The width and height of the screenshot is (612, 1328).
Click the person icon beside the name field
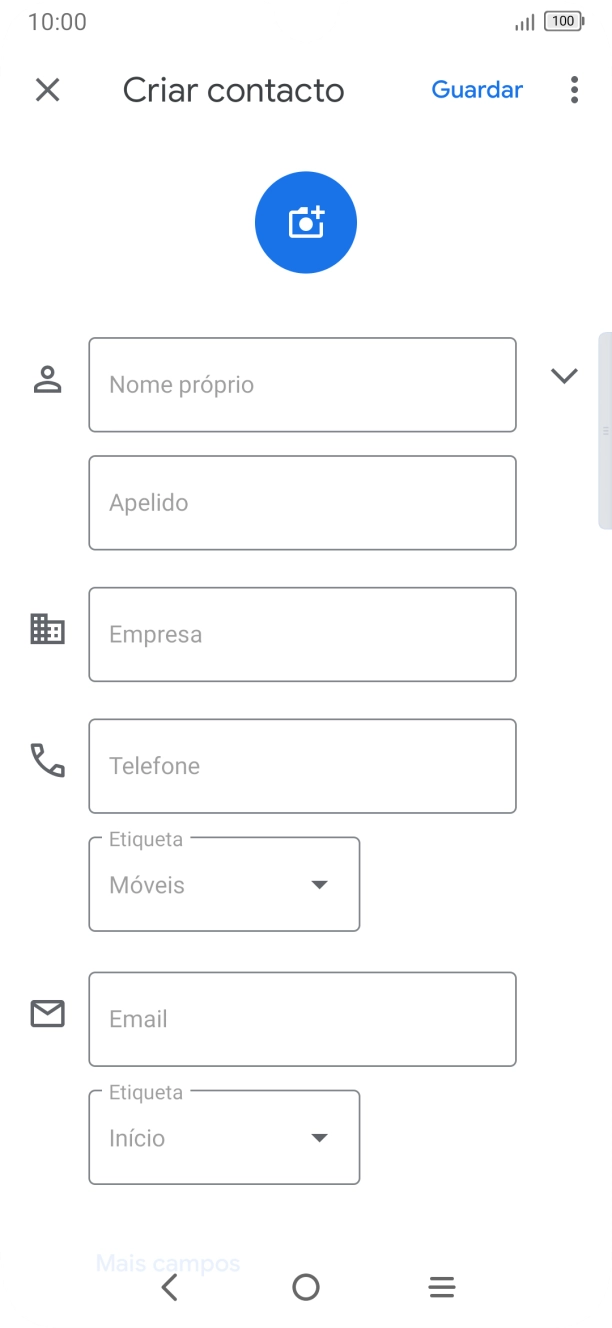pyautogui.click(x=47, y=380)
